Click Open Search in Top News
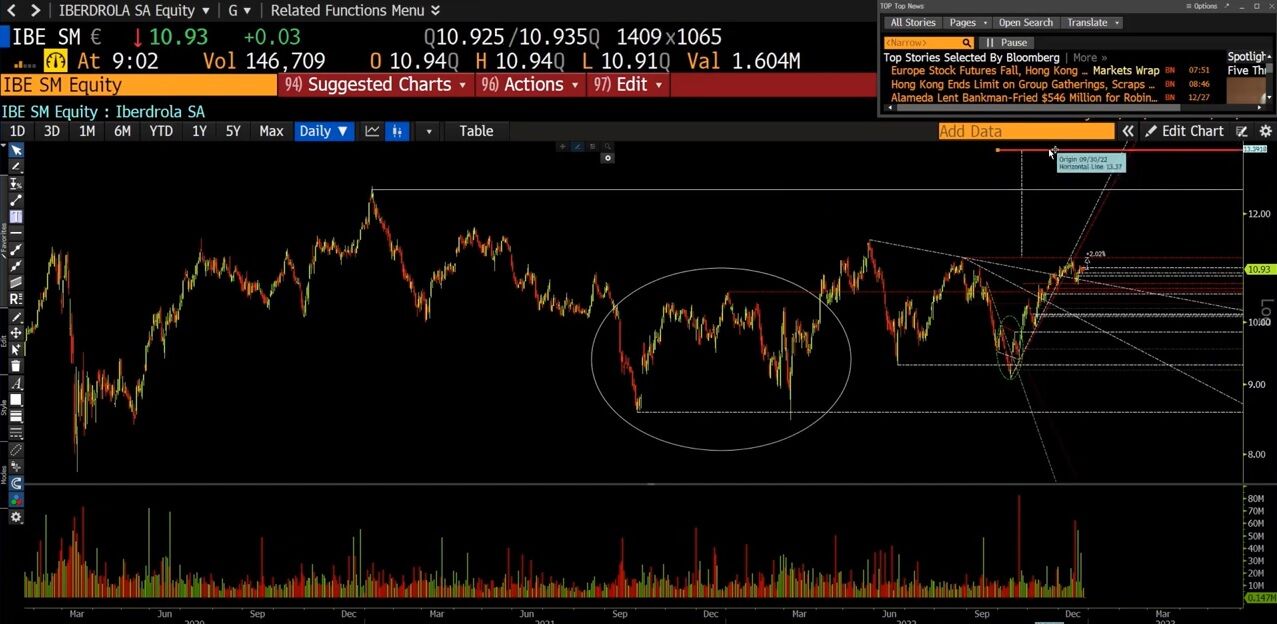 pyautogui.click(x=1025, y=22)
